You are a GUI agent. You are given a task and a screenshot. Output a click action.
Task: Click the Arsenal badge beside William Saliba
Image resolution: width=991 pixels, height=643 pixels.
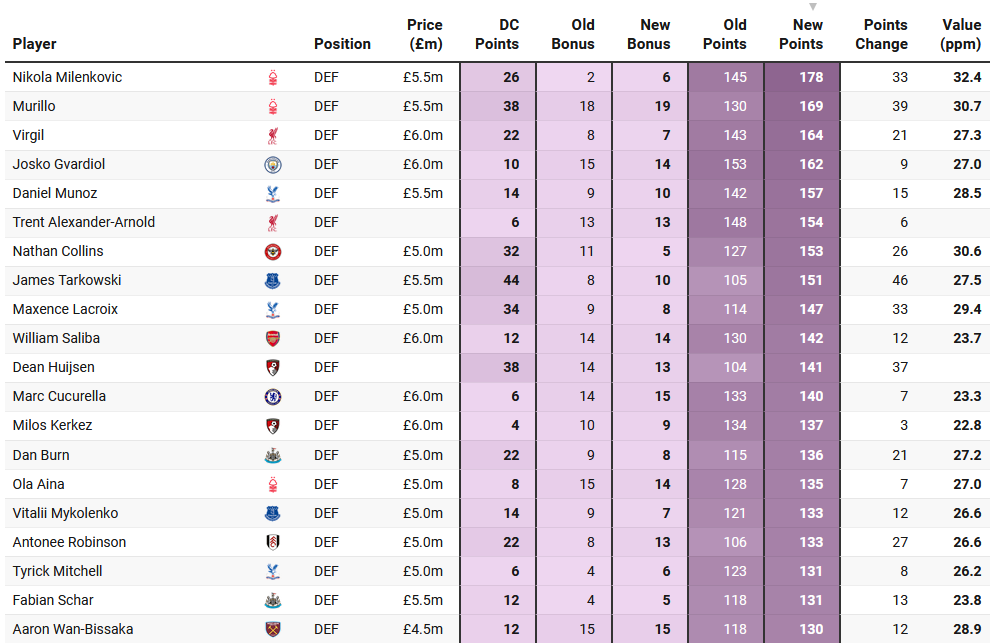coord(272,338)
